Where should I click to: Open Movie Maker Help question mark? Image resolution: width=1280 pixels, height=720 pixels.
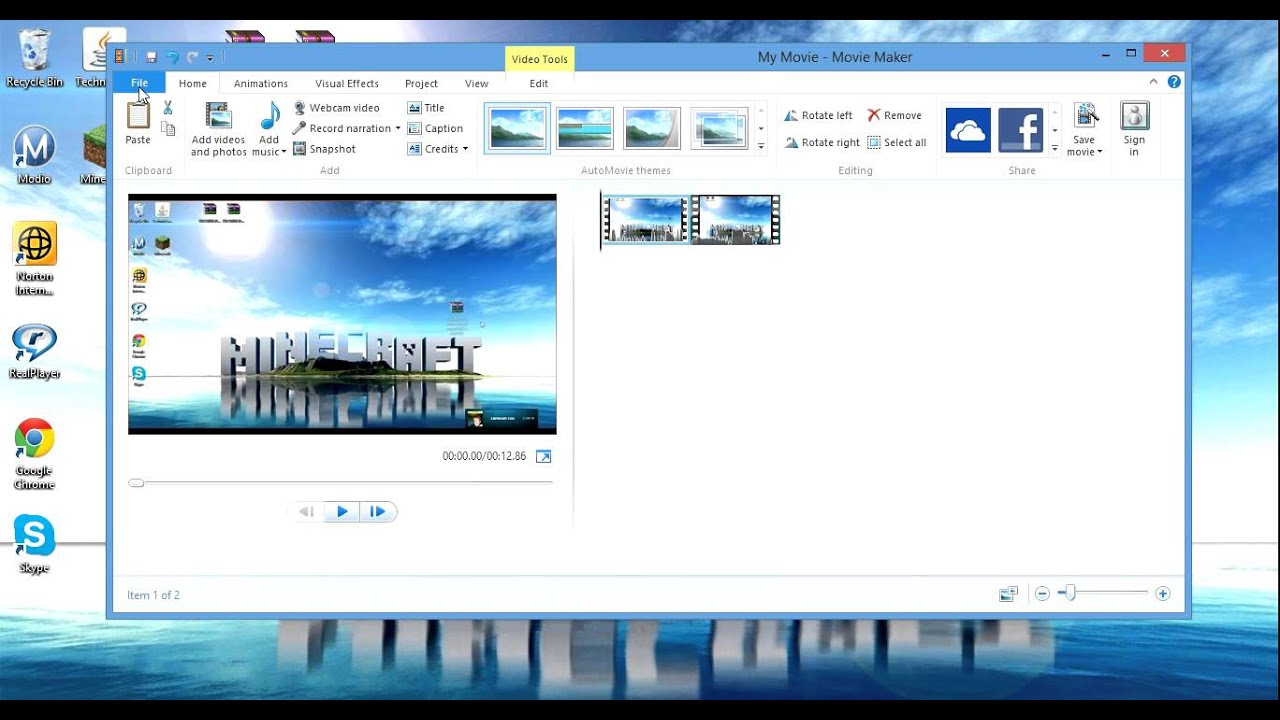tap(1174, 82)
